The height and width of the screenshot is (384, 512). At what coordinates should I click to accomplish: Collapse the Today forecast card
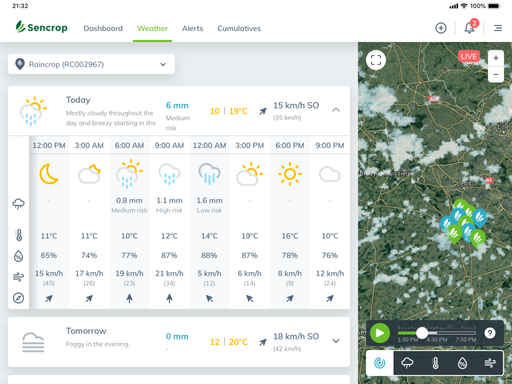point(336,110)
